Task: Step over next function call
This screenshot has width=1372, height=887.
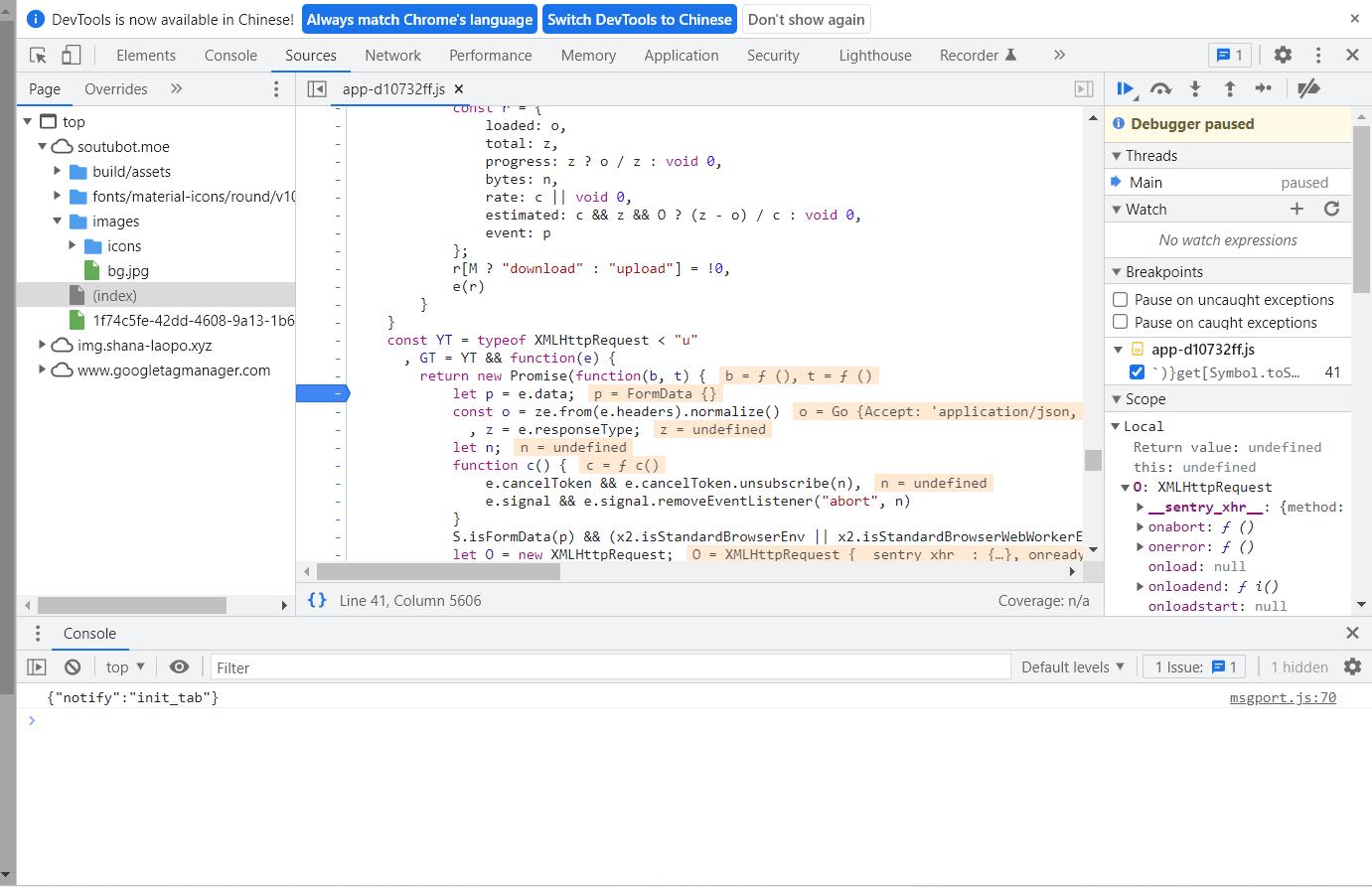Action: coord(1160,89)
